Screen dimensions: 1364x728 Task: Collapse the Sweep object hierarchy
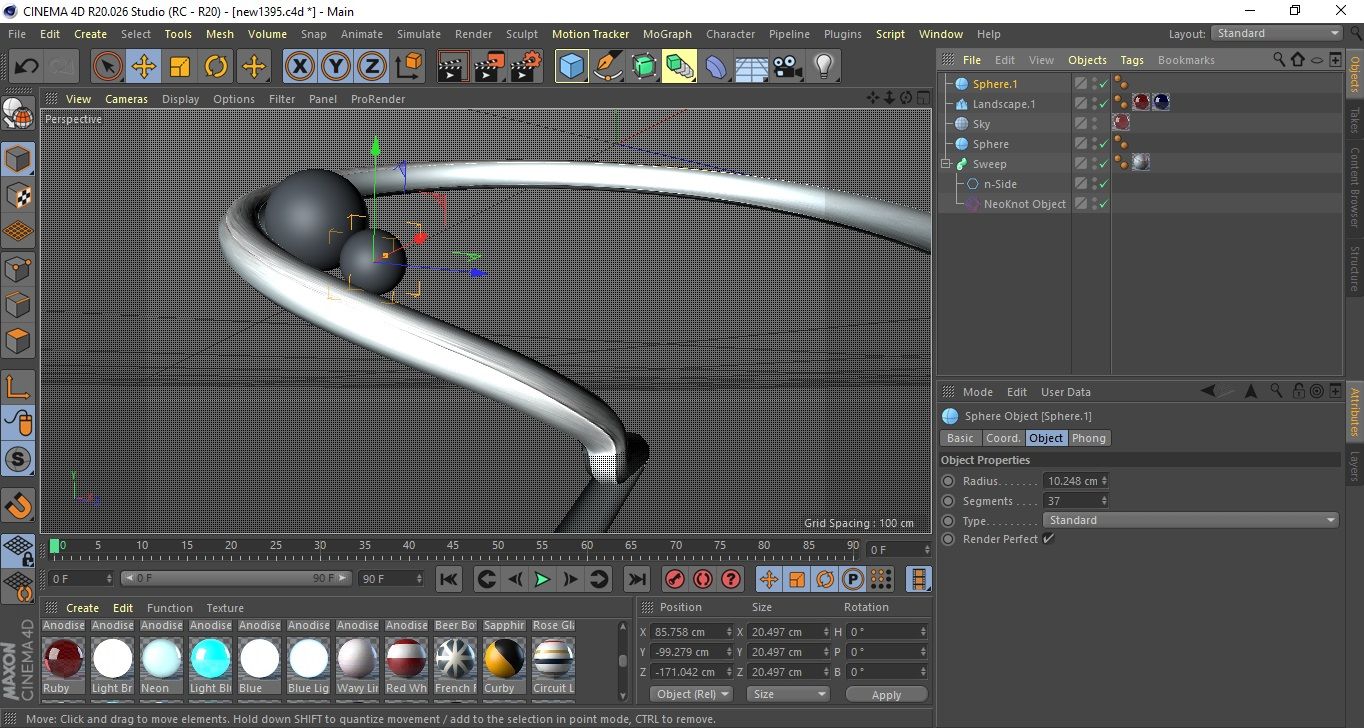[945, 164]
